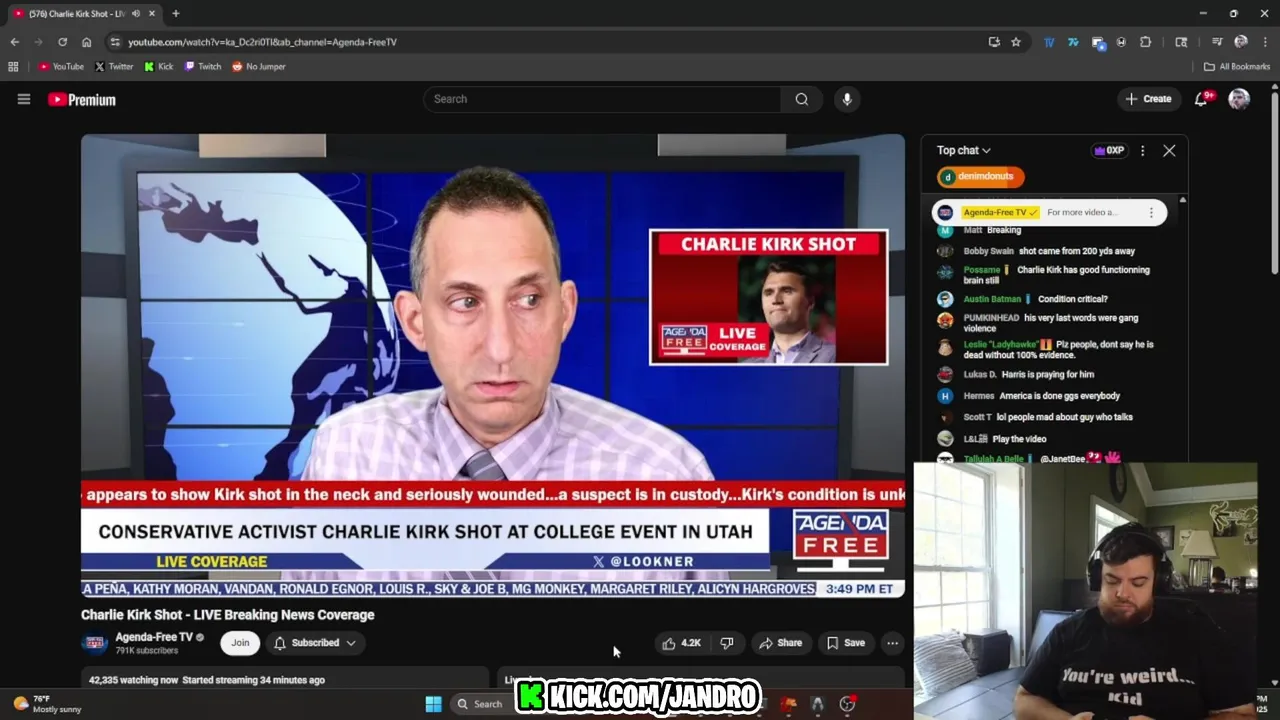Select the denimdonuts chat chip
The height and width of the screenshot is (720, 1280).
click(x=980, y=177)
